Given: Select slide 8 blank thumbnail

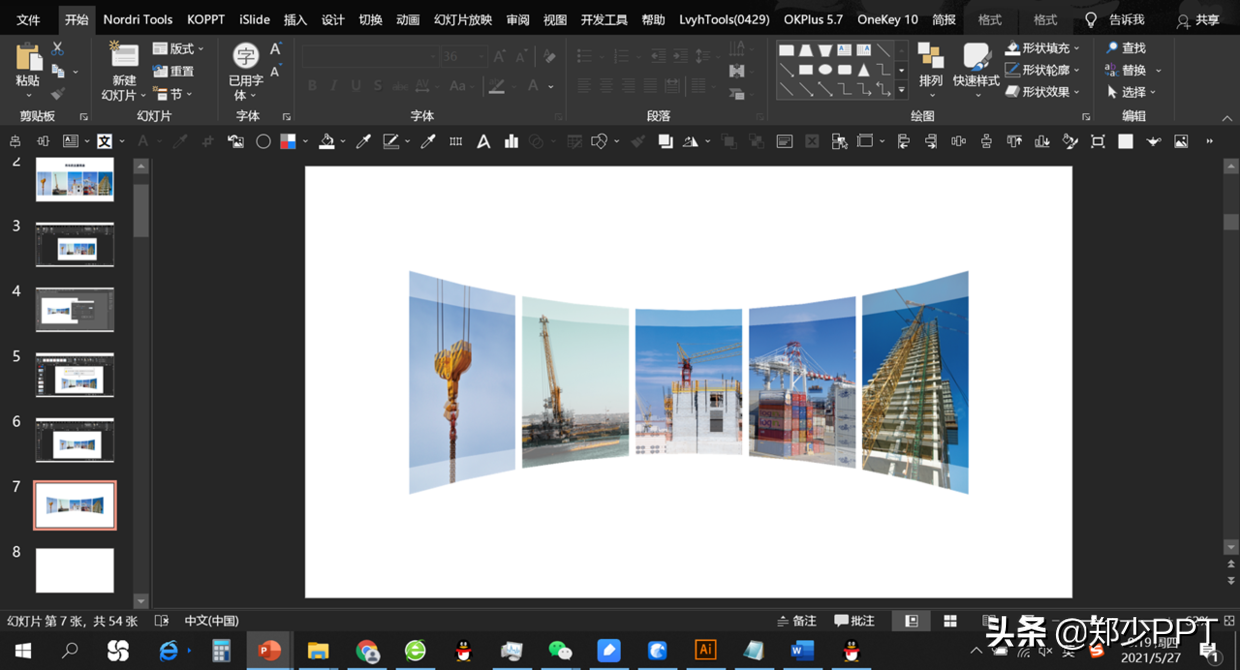Looking at the screenshot, I should coord(75,570).
